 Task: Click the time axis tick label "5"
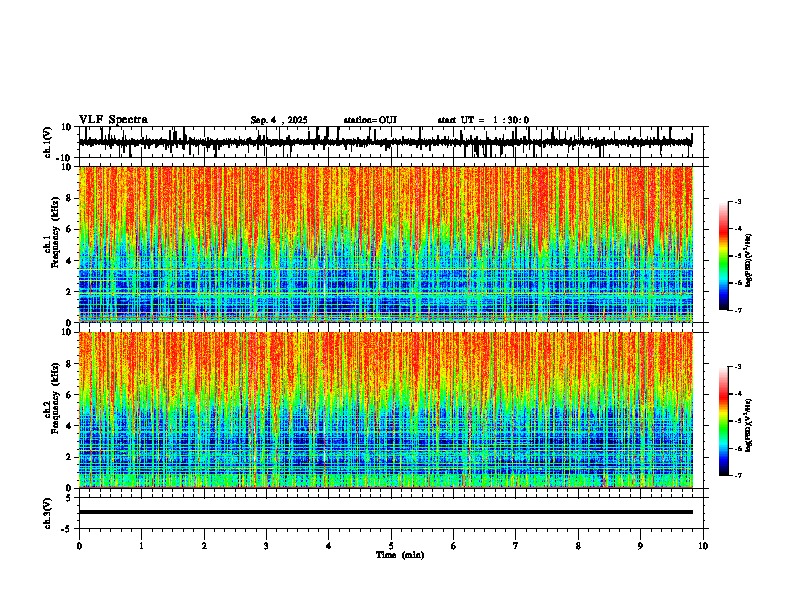point(391,546)
